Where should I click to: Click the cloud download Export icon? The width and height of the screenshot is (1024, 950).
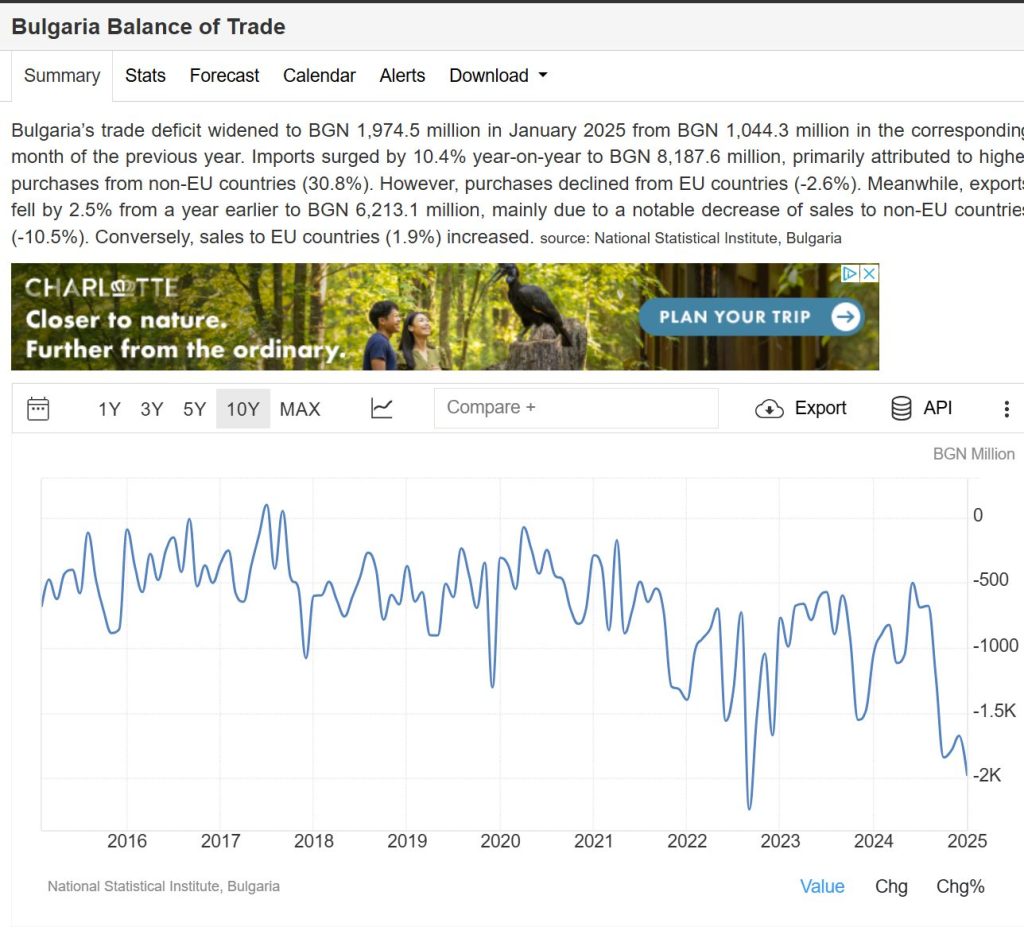[769, 408]
